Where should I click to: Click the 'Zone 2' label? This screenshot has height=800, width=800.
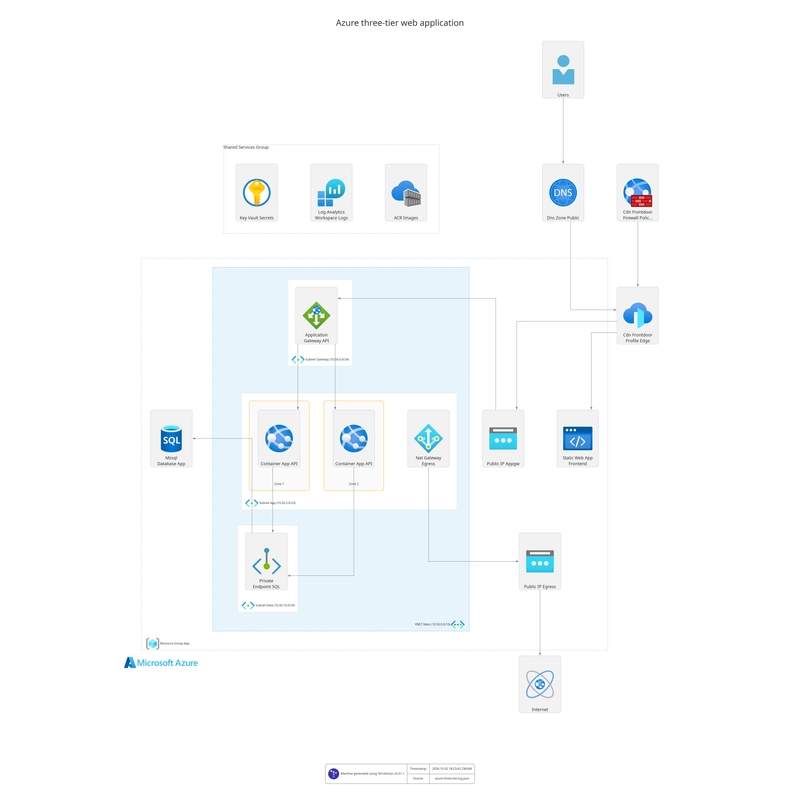(354, 484)
